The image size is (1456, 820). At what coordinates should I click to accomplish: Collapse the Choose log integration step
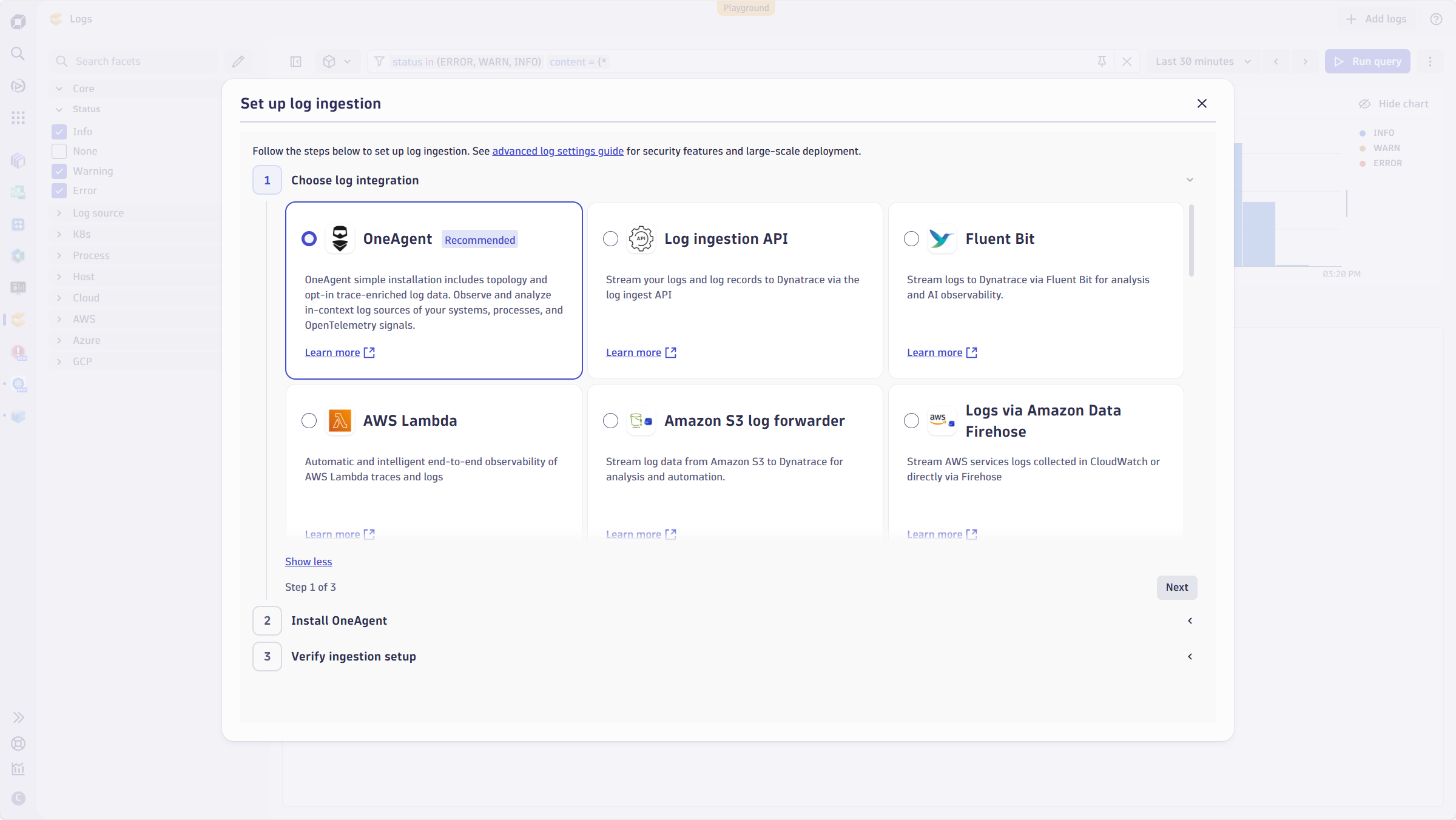pyautogui.click(x=1190, y=180)
